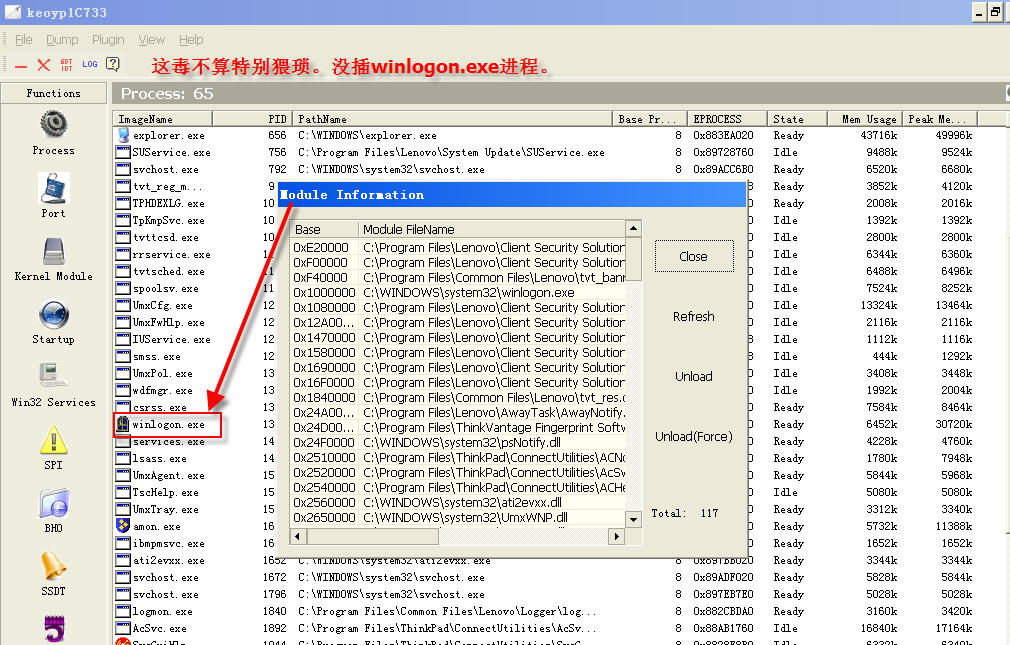Screen dimensions: 1010x645
Task: Select explorer.exe process icon
Action: pos(122,135)
